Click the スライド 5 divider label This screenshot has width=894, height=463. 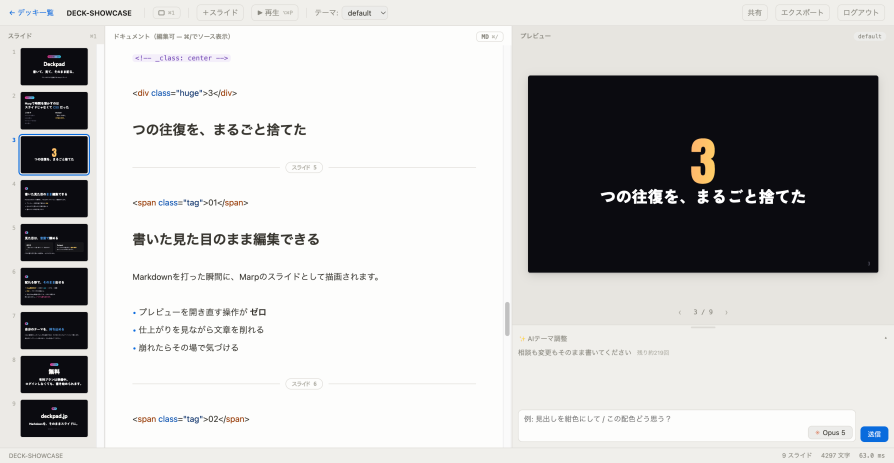click(x=304, y=168)
